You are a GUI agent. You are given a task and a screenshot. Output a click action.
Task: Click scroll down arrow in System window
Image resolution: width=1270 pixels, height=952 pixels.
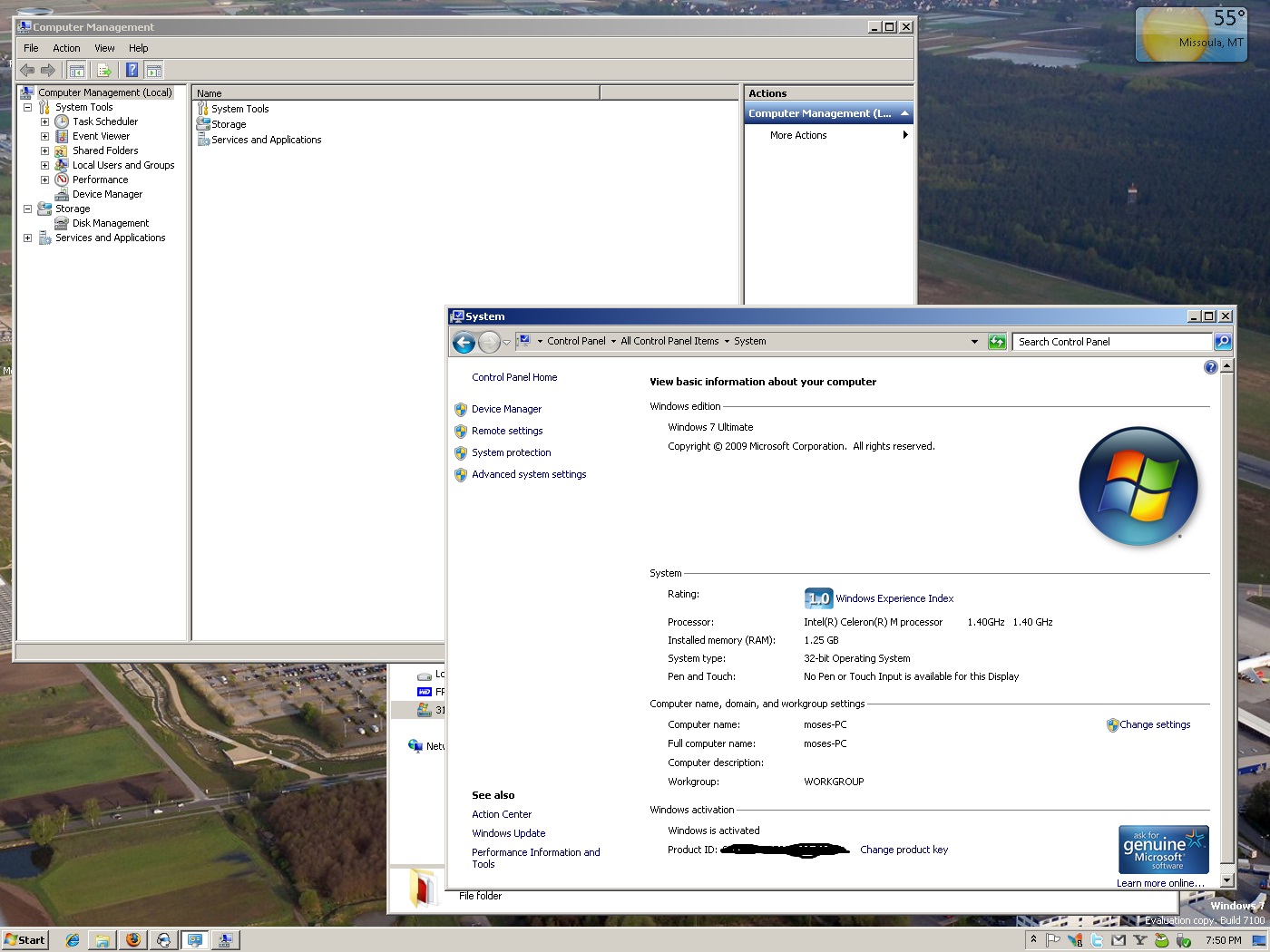(1226, 879)
